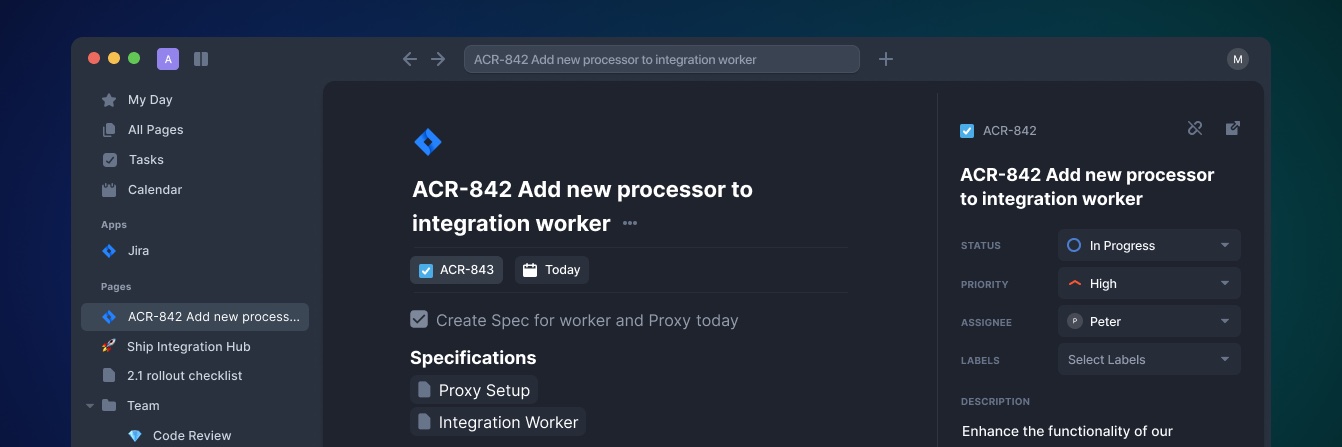This screenshot has height=447, width=1342.
Task: Click the address bar with page title
Action: [662, 59]
